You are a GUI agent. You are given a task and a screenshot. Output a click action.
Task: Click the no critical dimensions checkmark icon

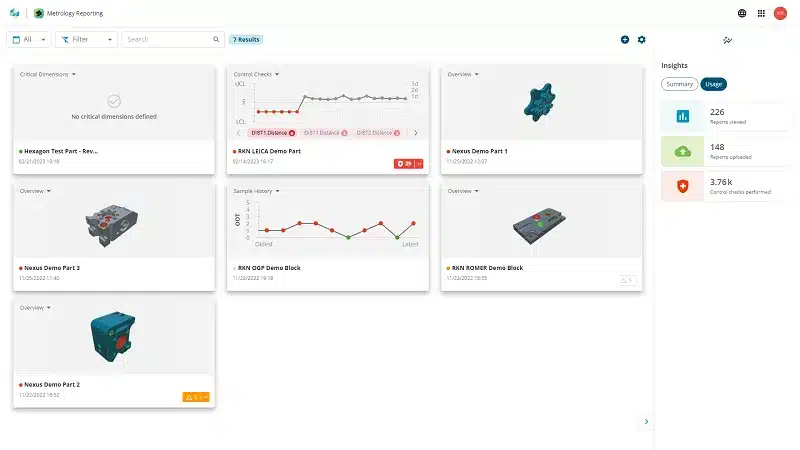coord(114,101)
